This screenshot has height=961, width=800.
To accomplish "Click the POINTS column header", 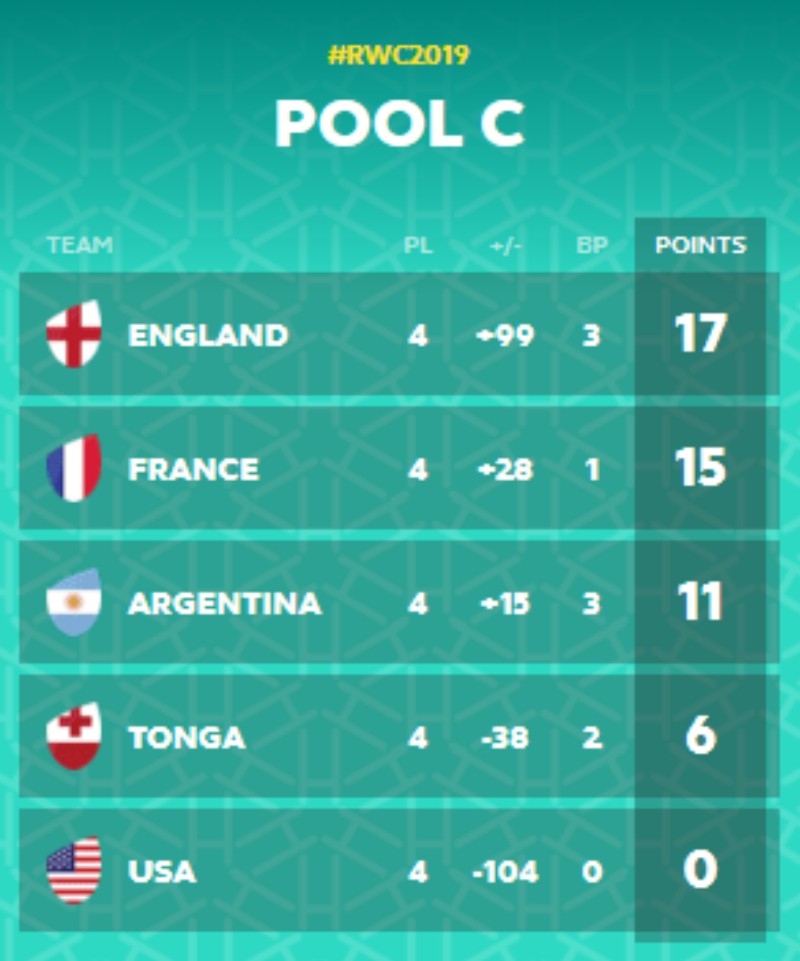I will click(x=700, y=245).
